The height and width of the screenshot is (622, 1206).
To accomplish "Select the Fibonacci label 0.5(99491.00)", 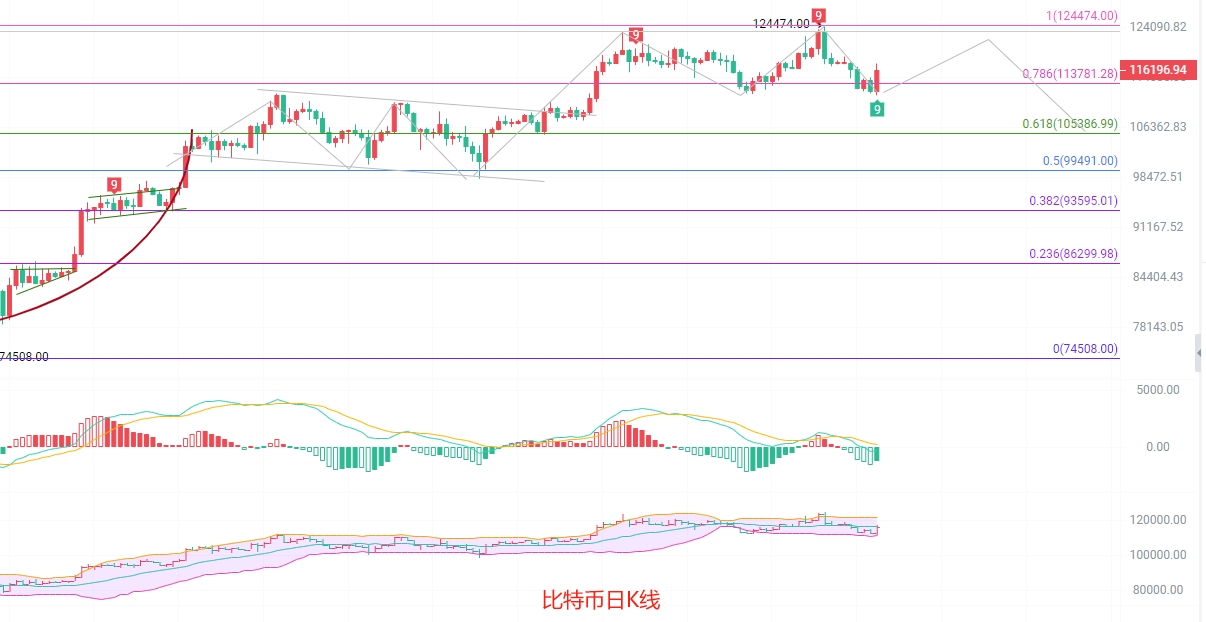I will (x=1080, y=161).
